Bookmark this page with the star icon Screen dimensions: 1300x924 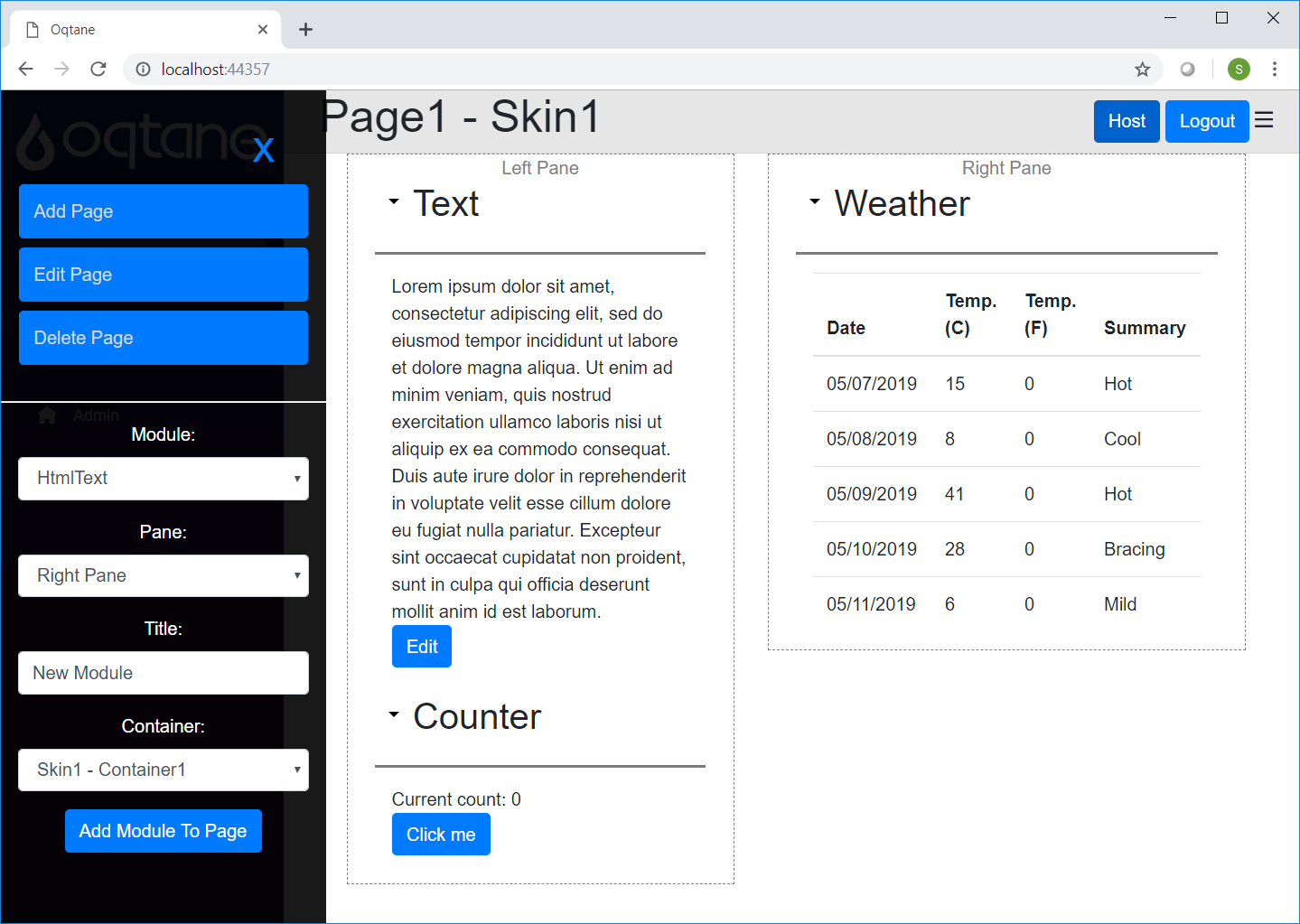point(1142,70)
